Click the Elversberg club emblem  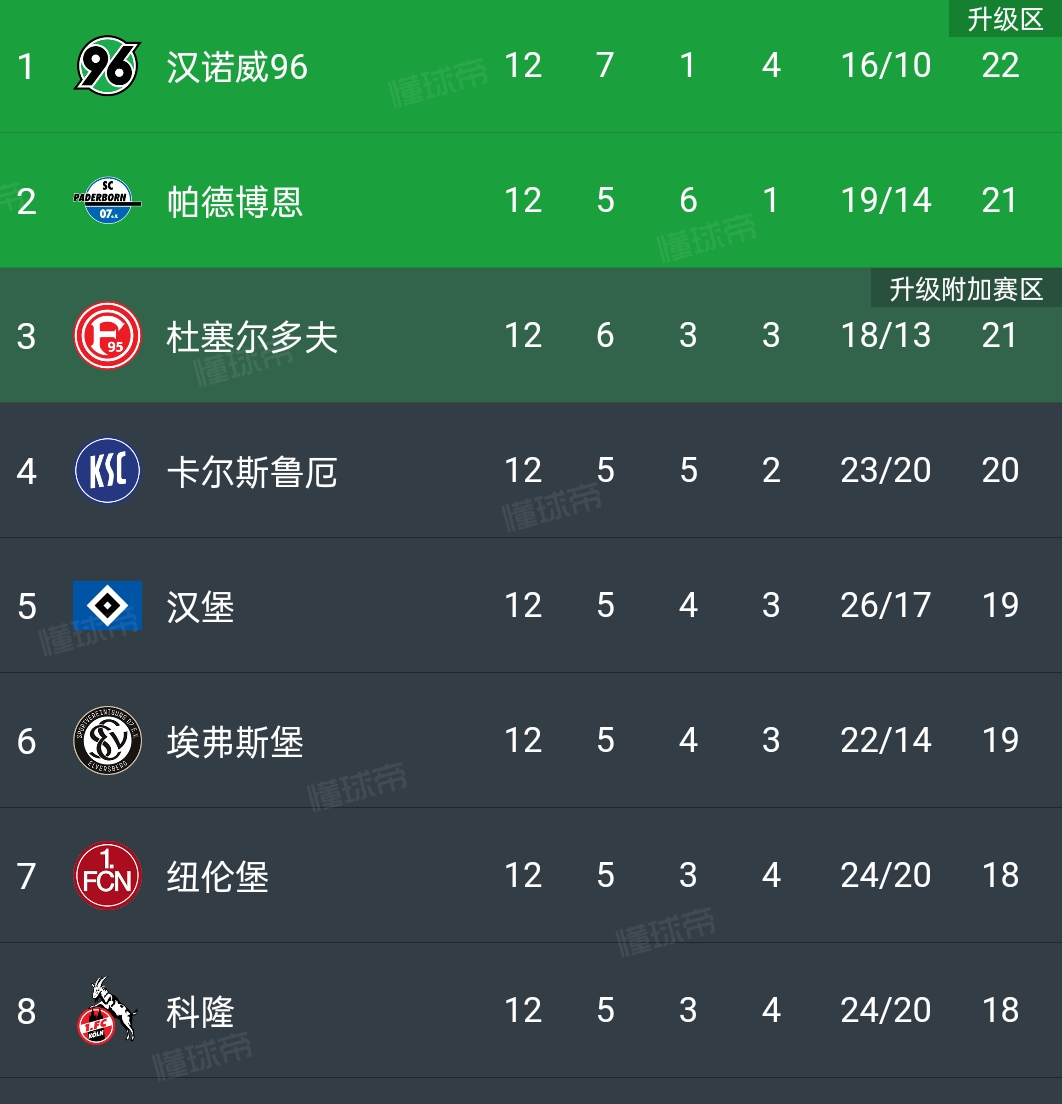pyautogui.click(x=107, y=741)
